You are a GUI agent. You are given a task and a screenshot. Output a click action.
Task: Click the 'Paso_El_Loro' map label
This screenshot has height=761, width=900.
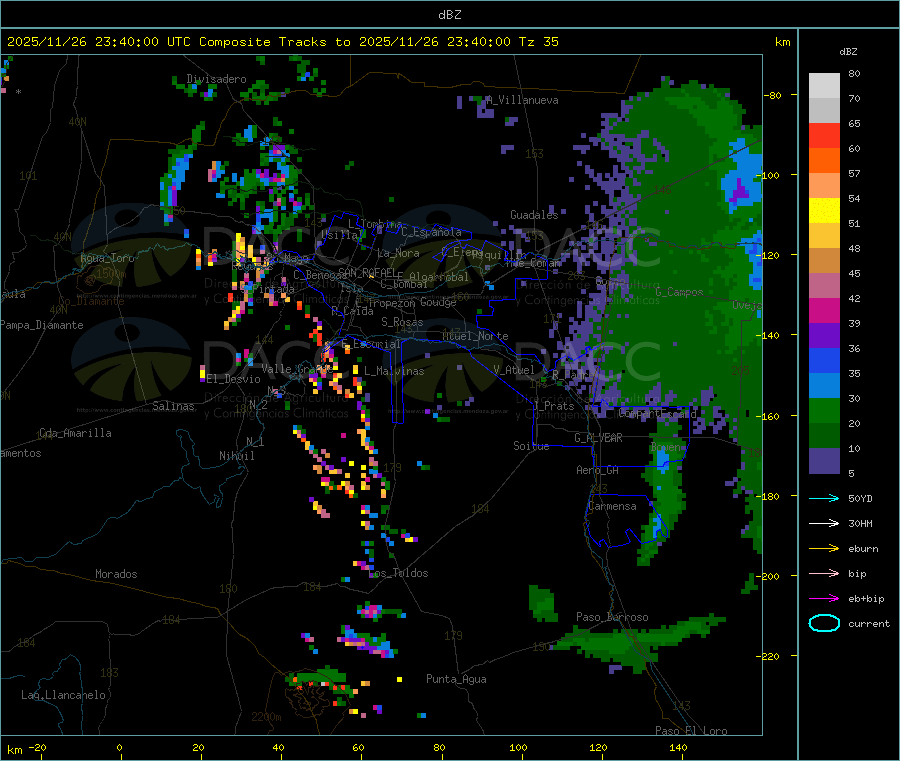[x=691, y=731]
